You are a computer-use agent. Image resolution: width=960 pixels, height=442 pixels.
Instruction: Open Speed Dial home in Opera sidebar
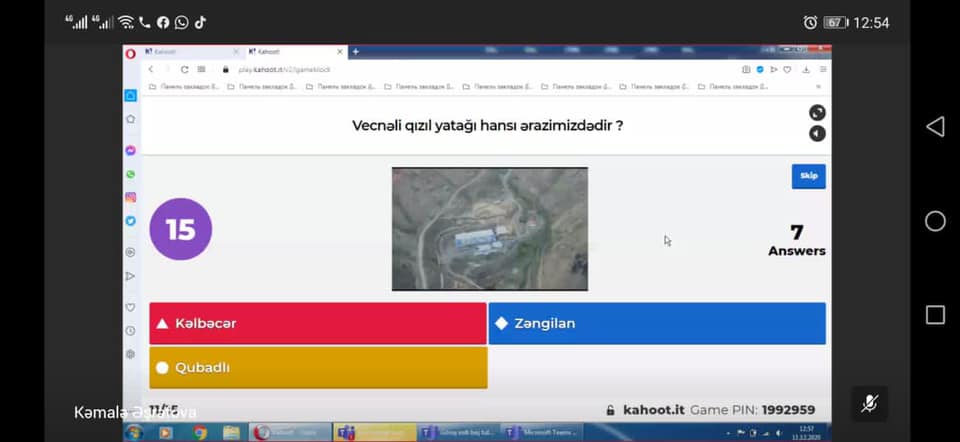(130, 96)
